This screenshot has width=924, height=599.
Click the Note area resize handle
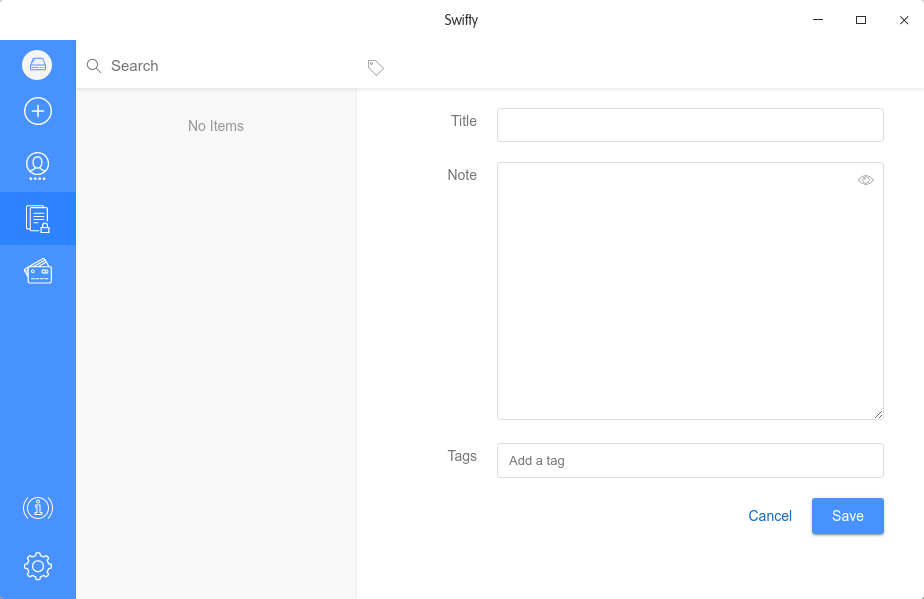coord(878,414)
